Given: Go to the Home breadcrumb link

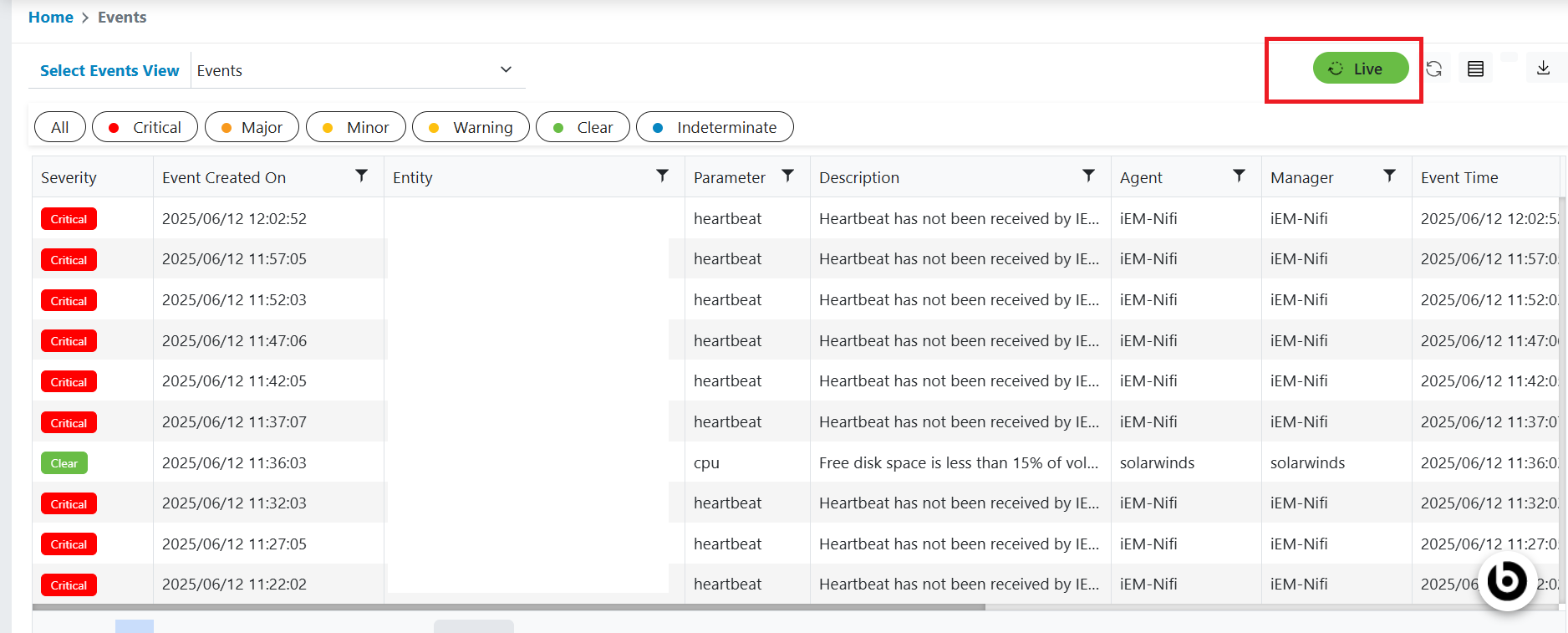Looking at the screenshot, I should coord(51,18).
